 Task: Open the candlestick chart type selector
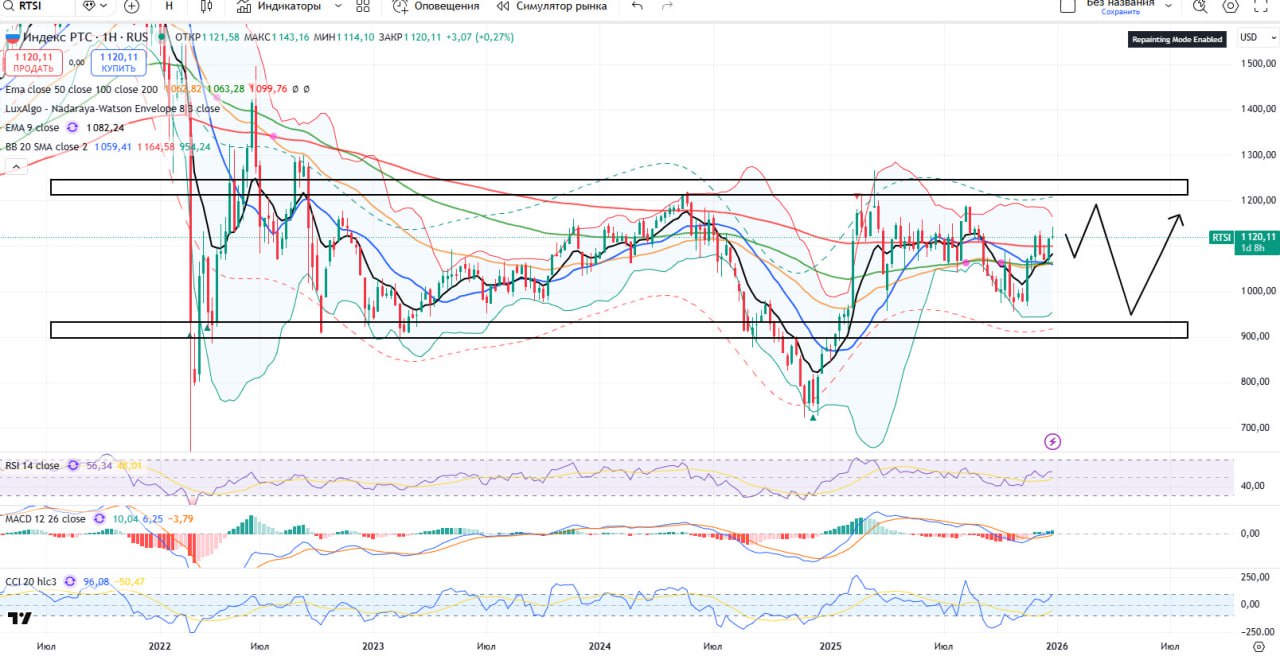click(207, 6)
